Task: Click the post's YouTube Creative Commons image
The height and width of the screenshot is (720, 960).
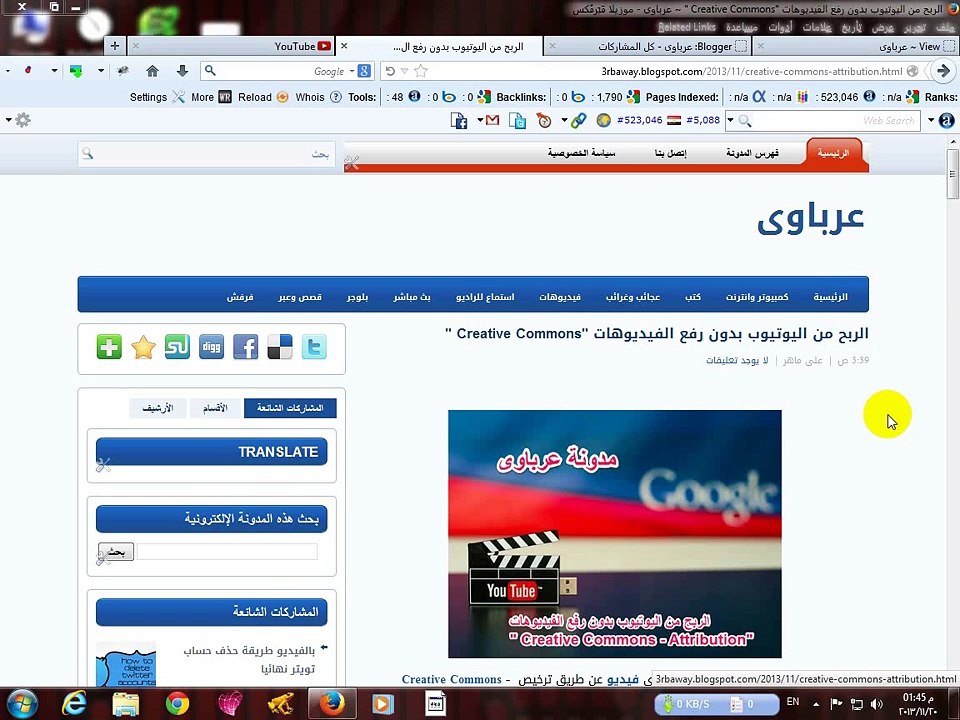Action: coord(615,534)
